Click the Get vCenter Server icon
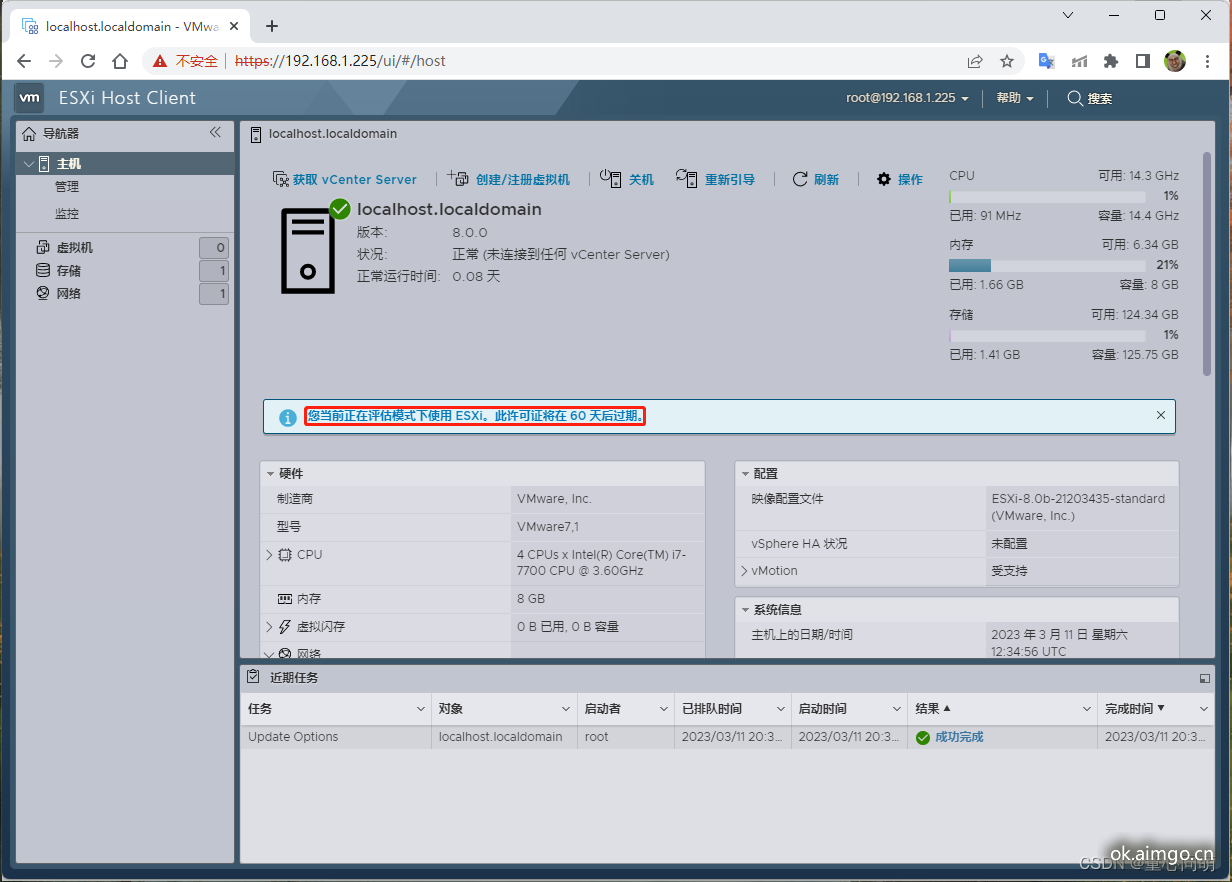 [x=280, y=179]
